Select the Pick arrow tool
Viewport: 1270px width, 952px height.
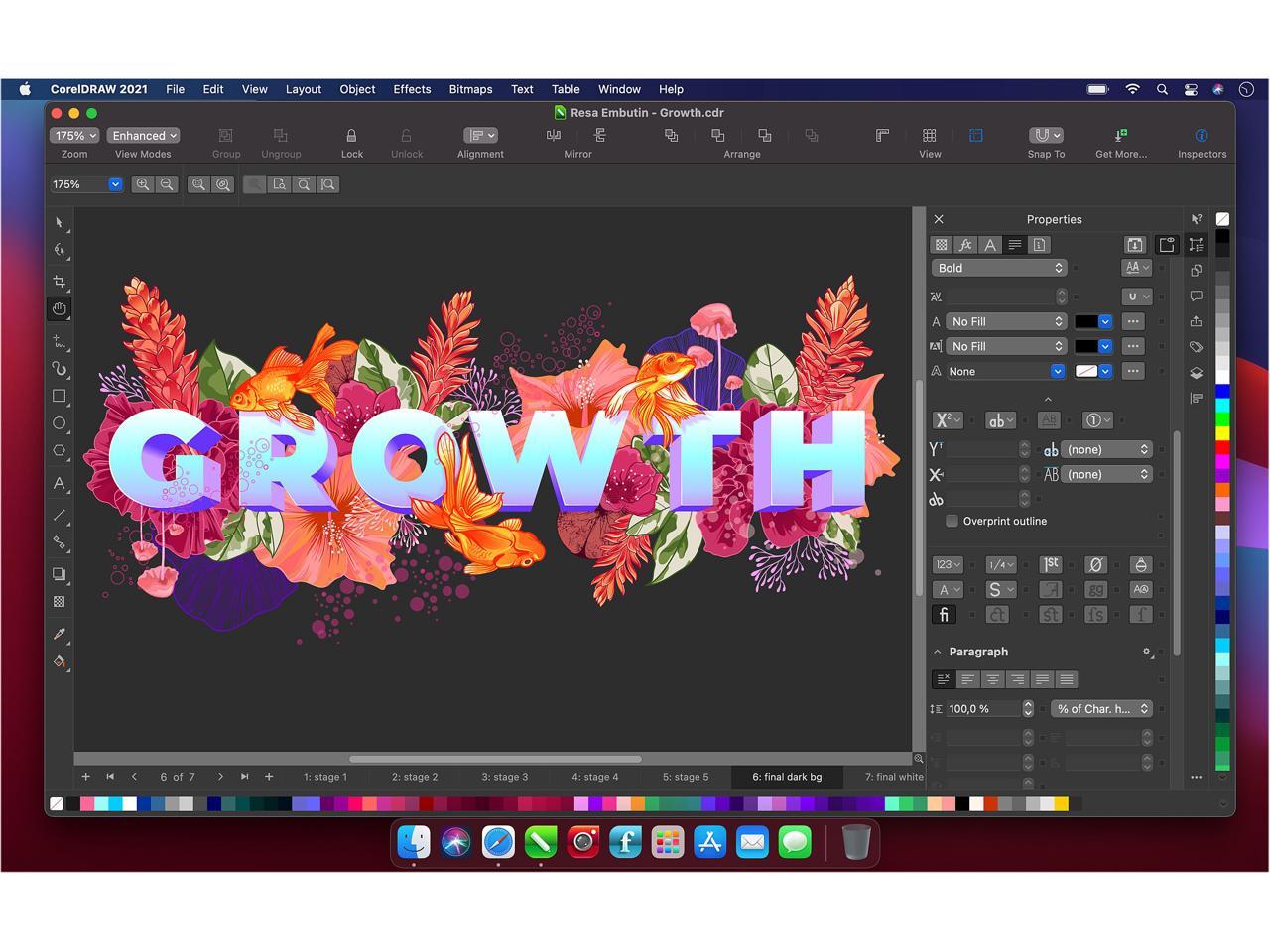point(60,223)
